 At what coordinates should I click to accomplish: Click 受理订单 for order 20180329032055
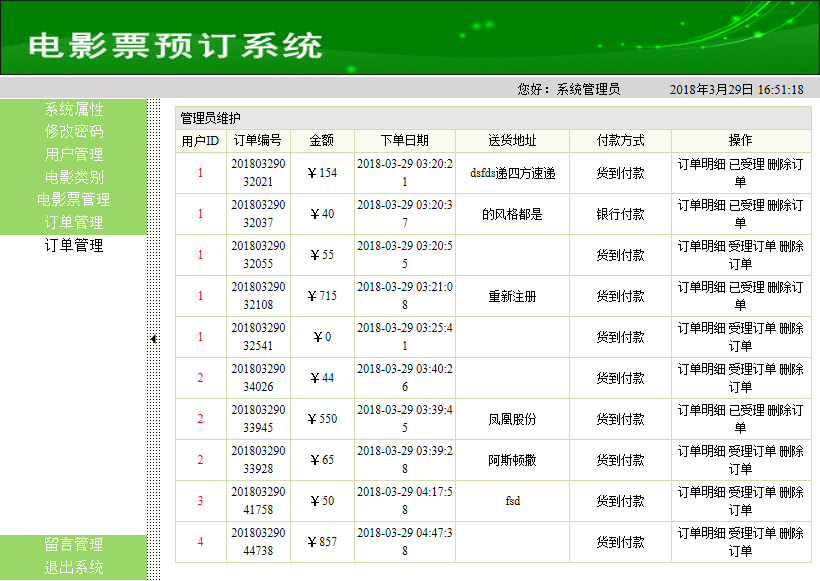tap(752, 246)
